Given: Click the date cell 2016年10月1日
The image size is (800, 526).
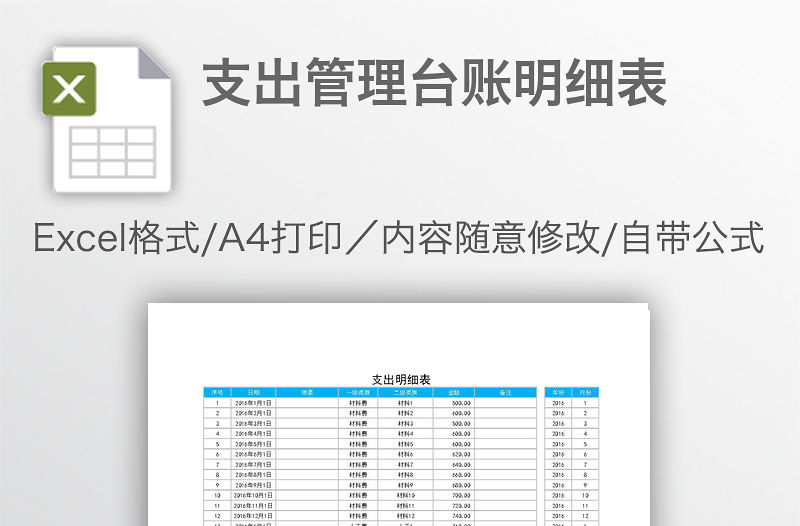Looking at the screenshot, I should pyautogui.click(x=254, y=495).
